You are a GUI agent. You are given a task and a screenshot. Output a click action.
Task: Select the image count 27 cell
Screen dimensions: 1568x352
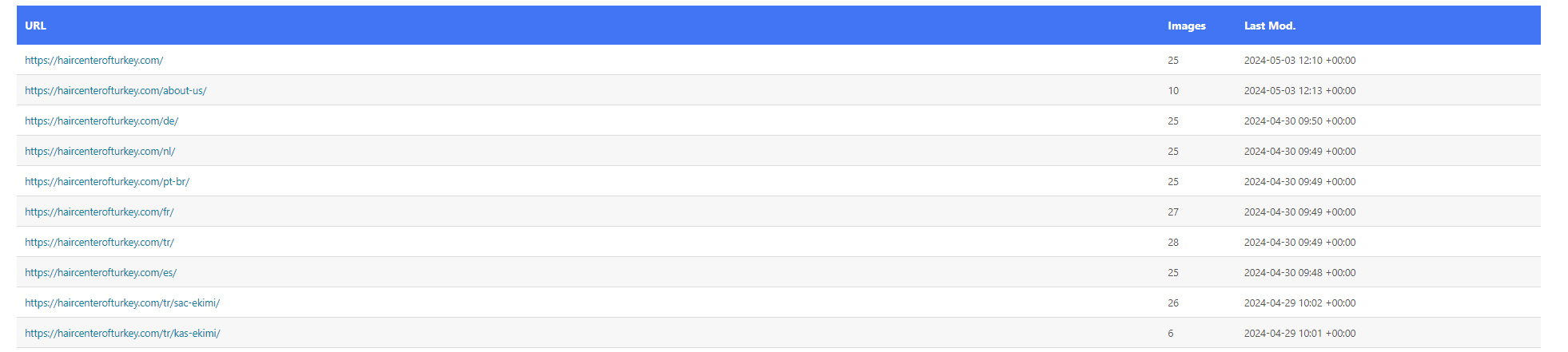point(1172,212)
